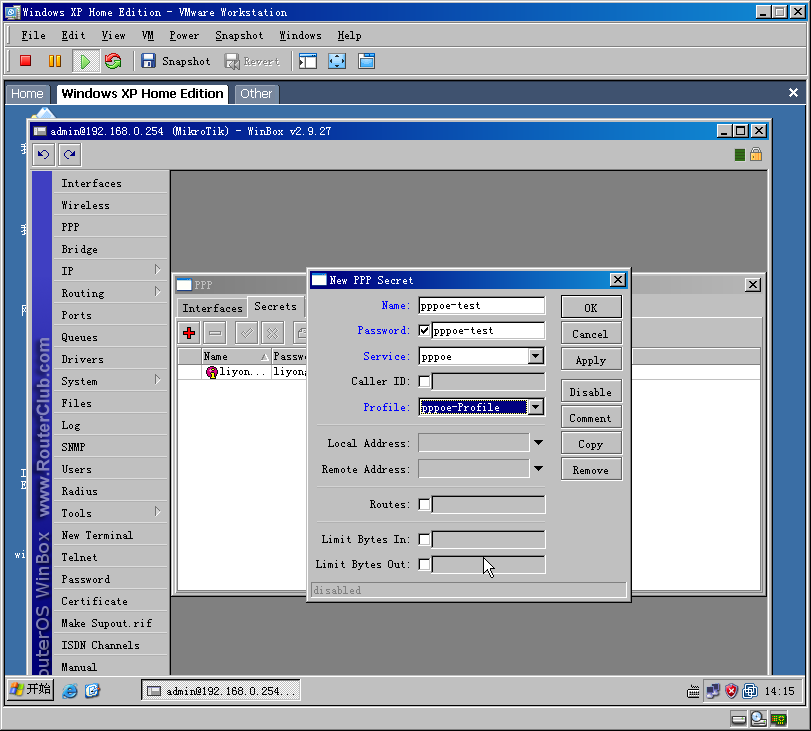This screenshot has height=731, width=811.
Task: Enable the Limit Bytes Out checkbox
Action: (424, 564)
